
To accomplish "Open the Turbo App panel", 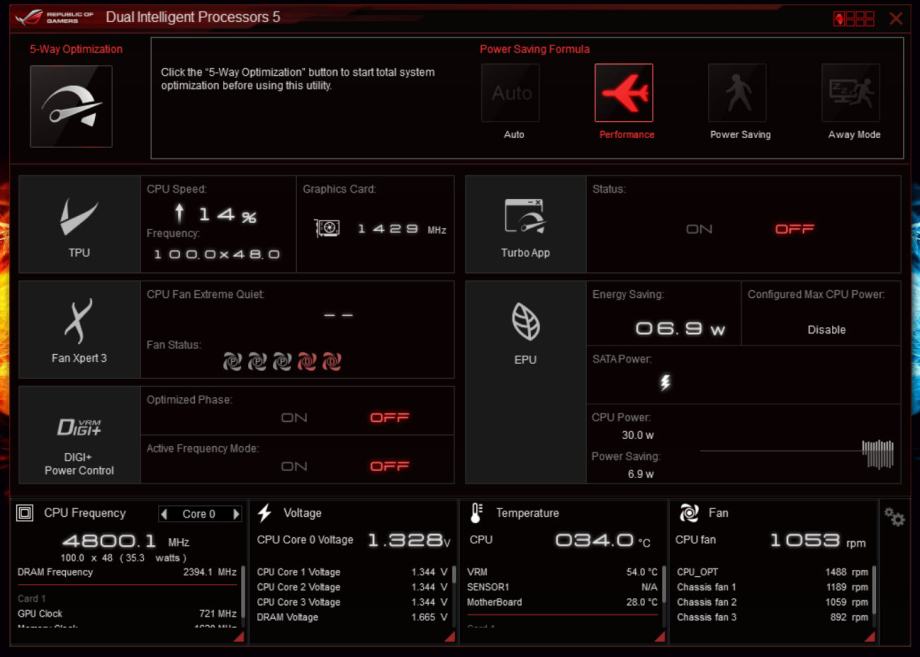I will coord(526,224).
